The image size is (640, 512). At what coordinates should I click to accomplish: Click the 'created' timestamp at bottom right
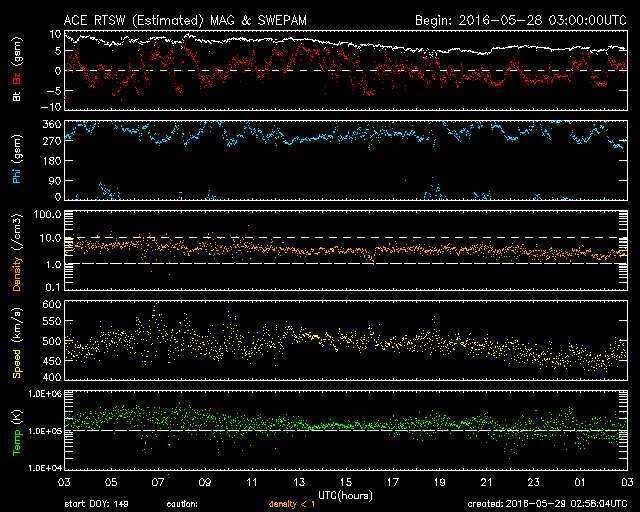tap(546, 505)
